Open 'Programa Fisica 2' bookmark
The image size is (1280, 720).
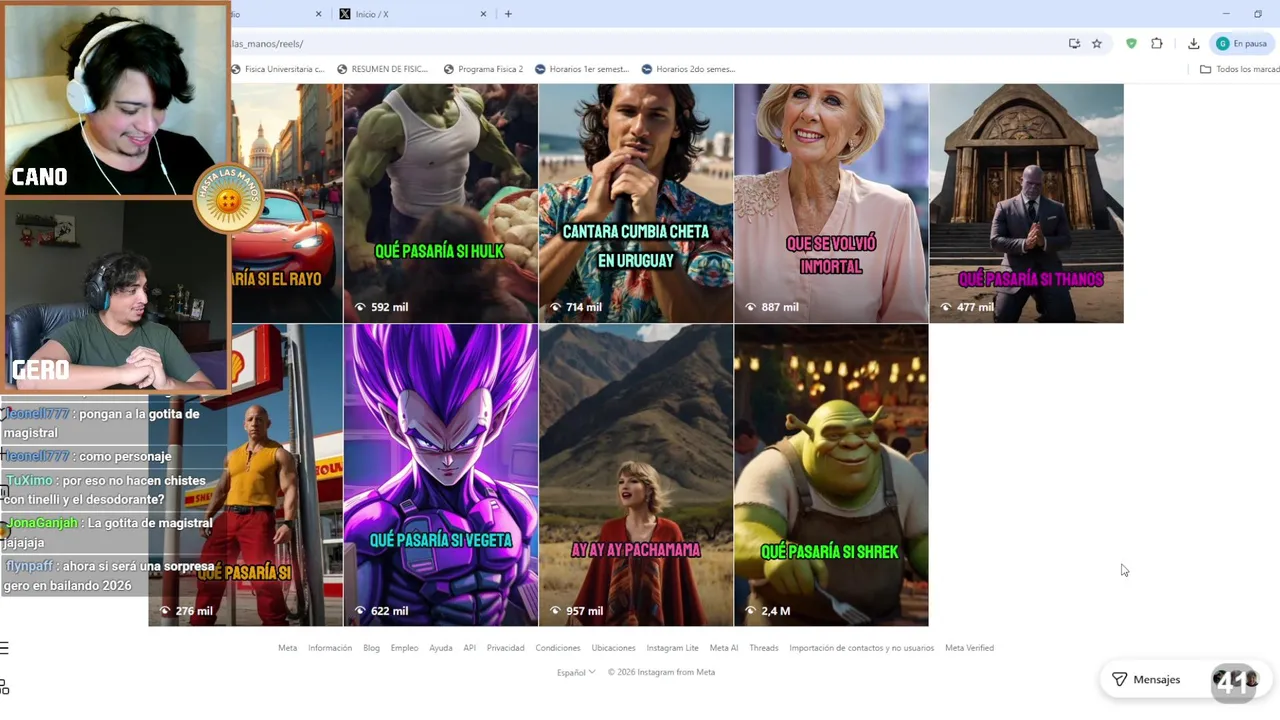[x=483, y=69]
